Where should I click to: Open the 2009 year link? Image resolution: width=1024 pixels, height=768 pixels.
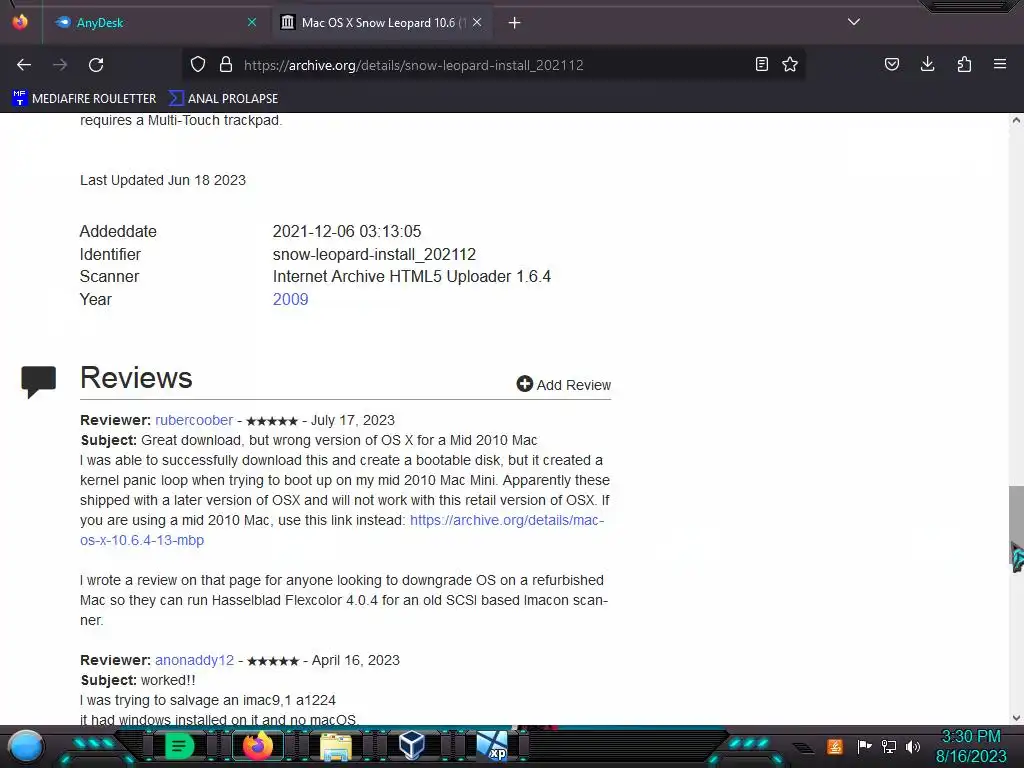(291, 299)
